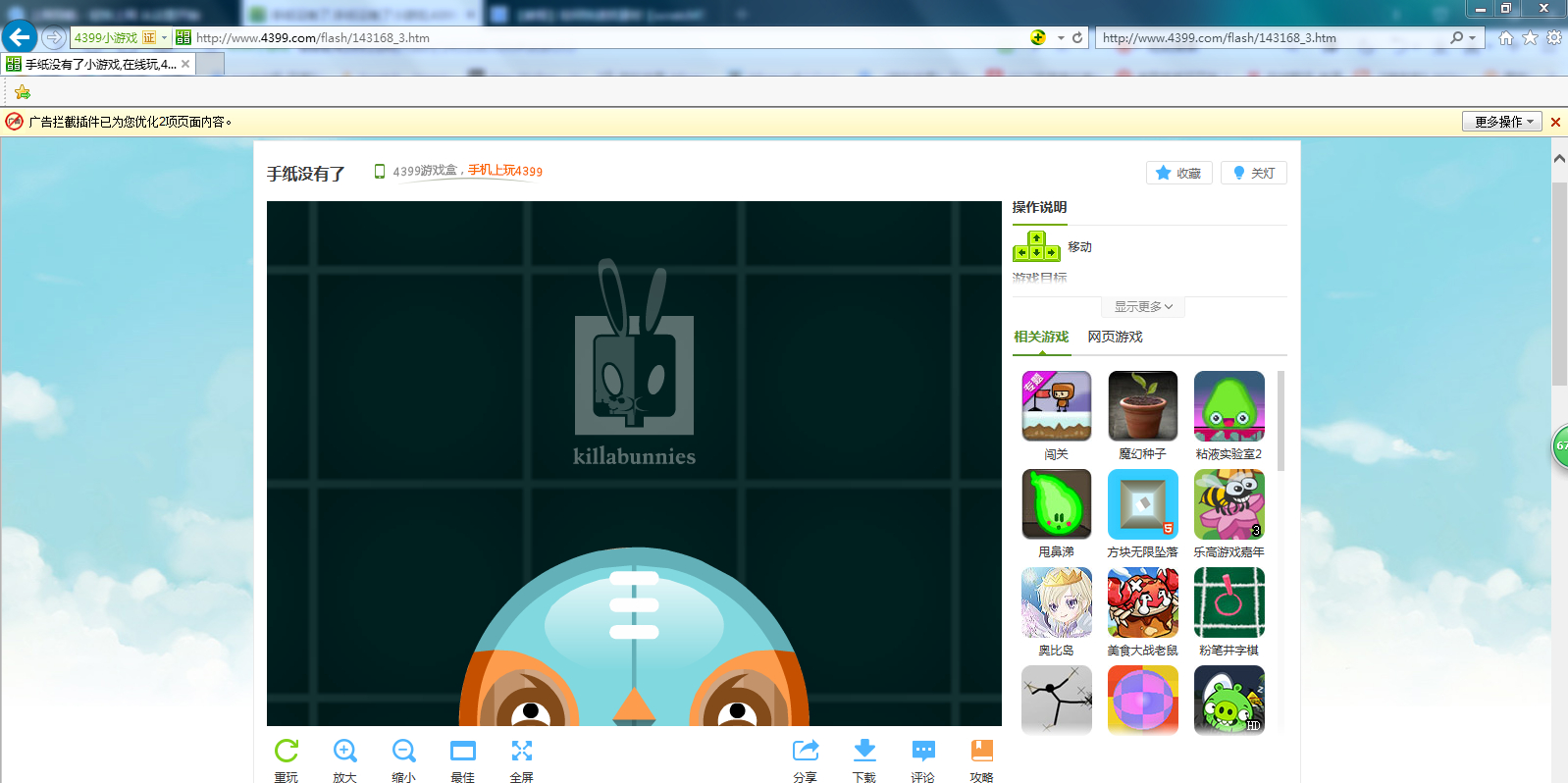
Task: Open a new blank browser tab
Action: coord(210,64)
